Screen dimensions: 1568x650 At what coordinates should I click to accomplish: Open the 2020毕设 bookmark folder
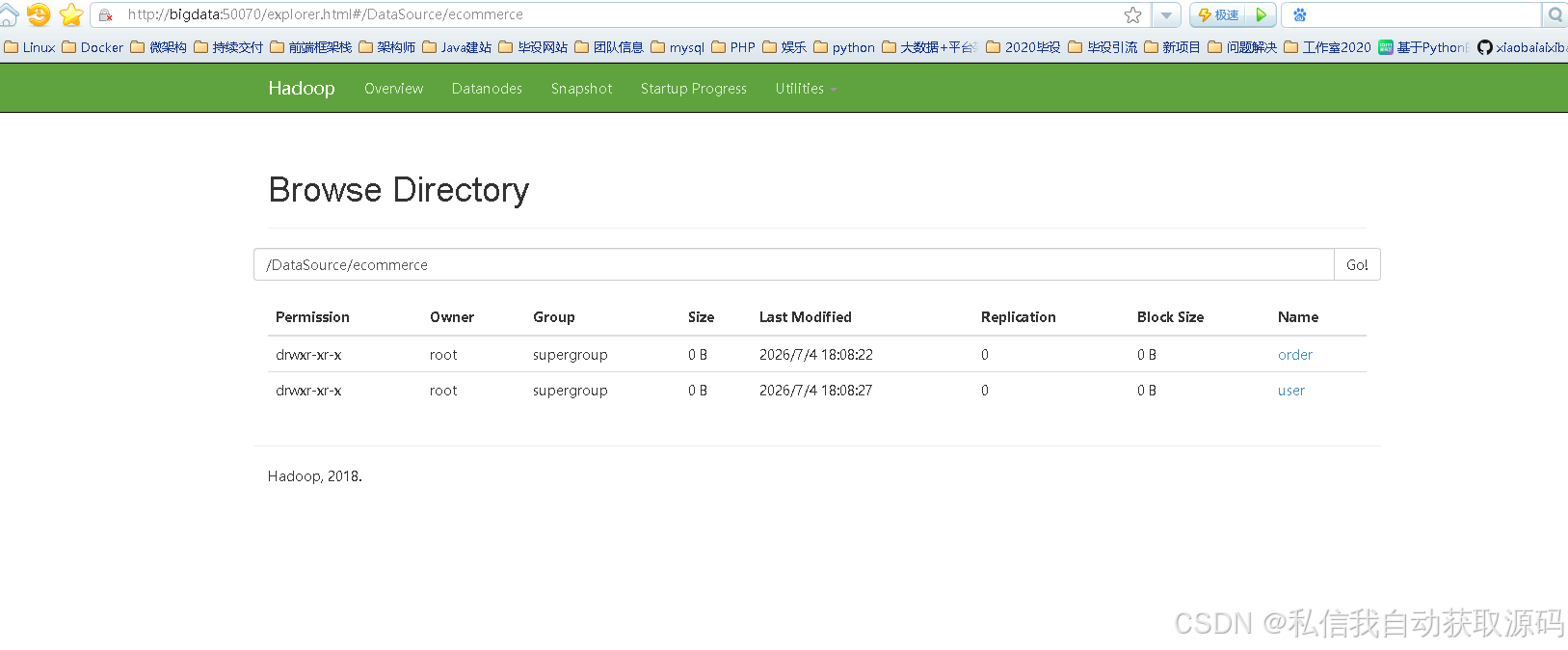[x=1023, y=47]
